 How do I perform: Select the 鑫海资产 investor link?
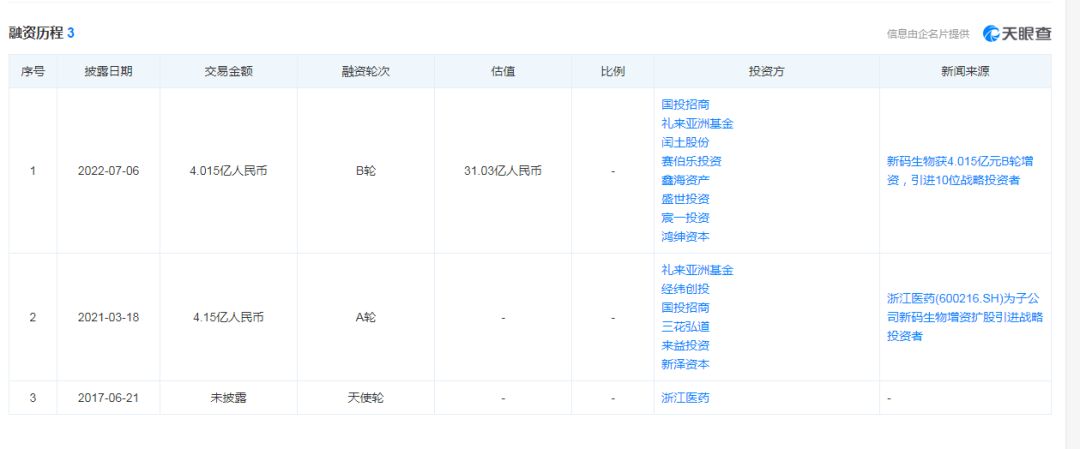click(x=685, y=180)
